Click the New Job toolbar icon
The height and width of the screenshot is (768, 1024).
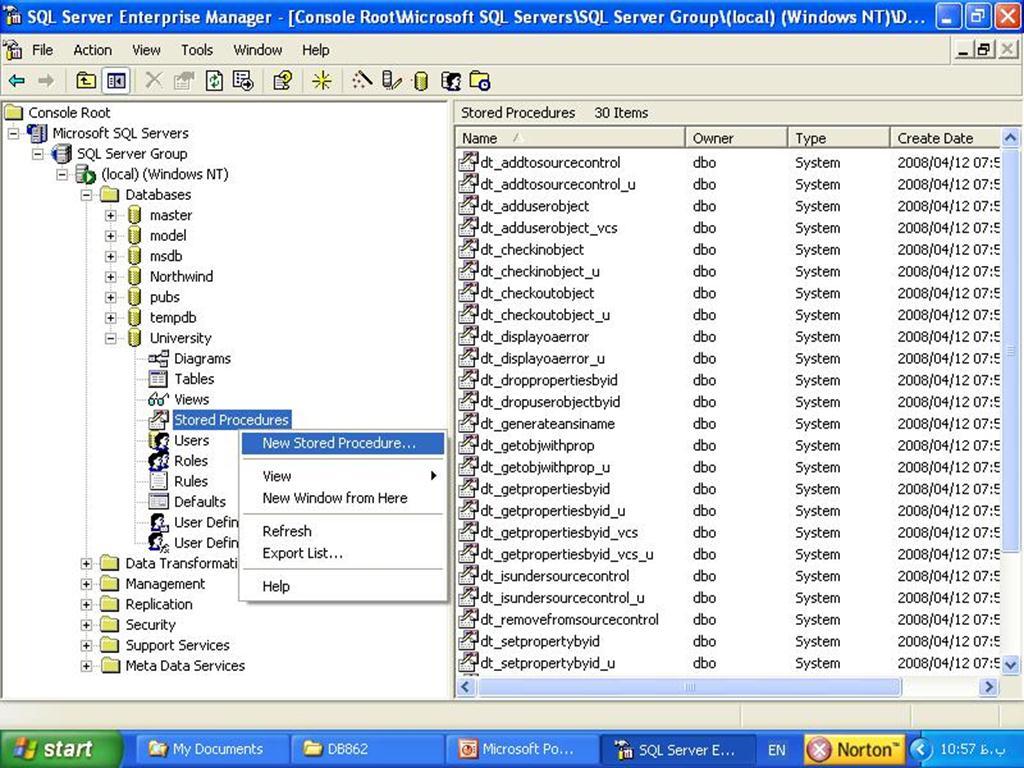pos(480,81)
